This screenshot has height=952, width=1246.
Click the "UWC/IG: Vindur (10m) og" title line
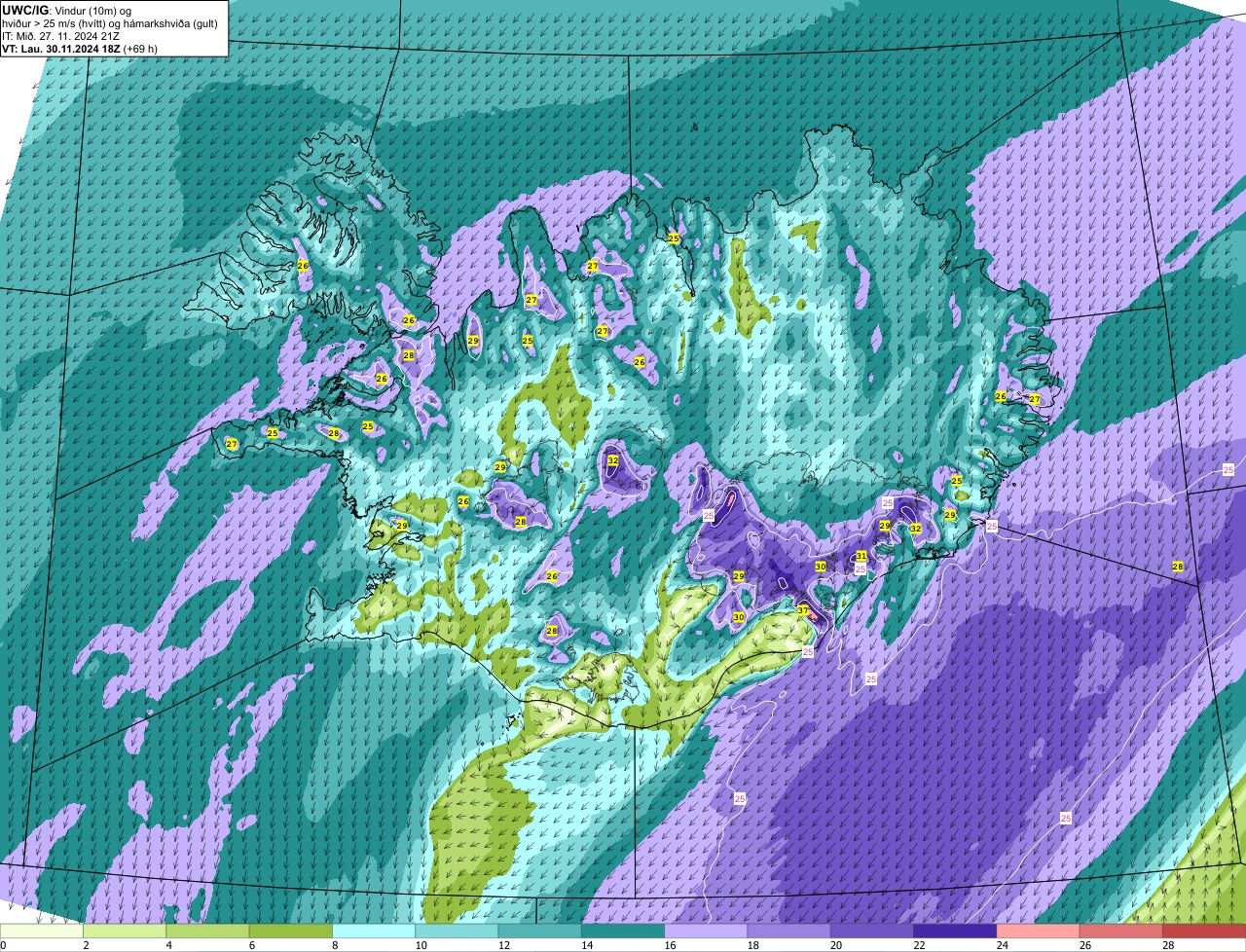click(67, 11)
